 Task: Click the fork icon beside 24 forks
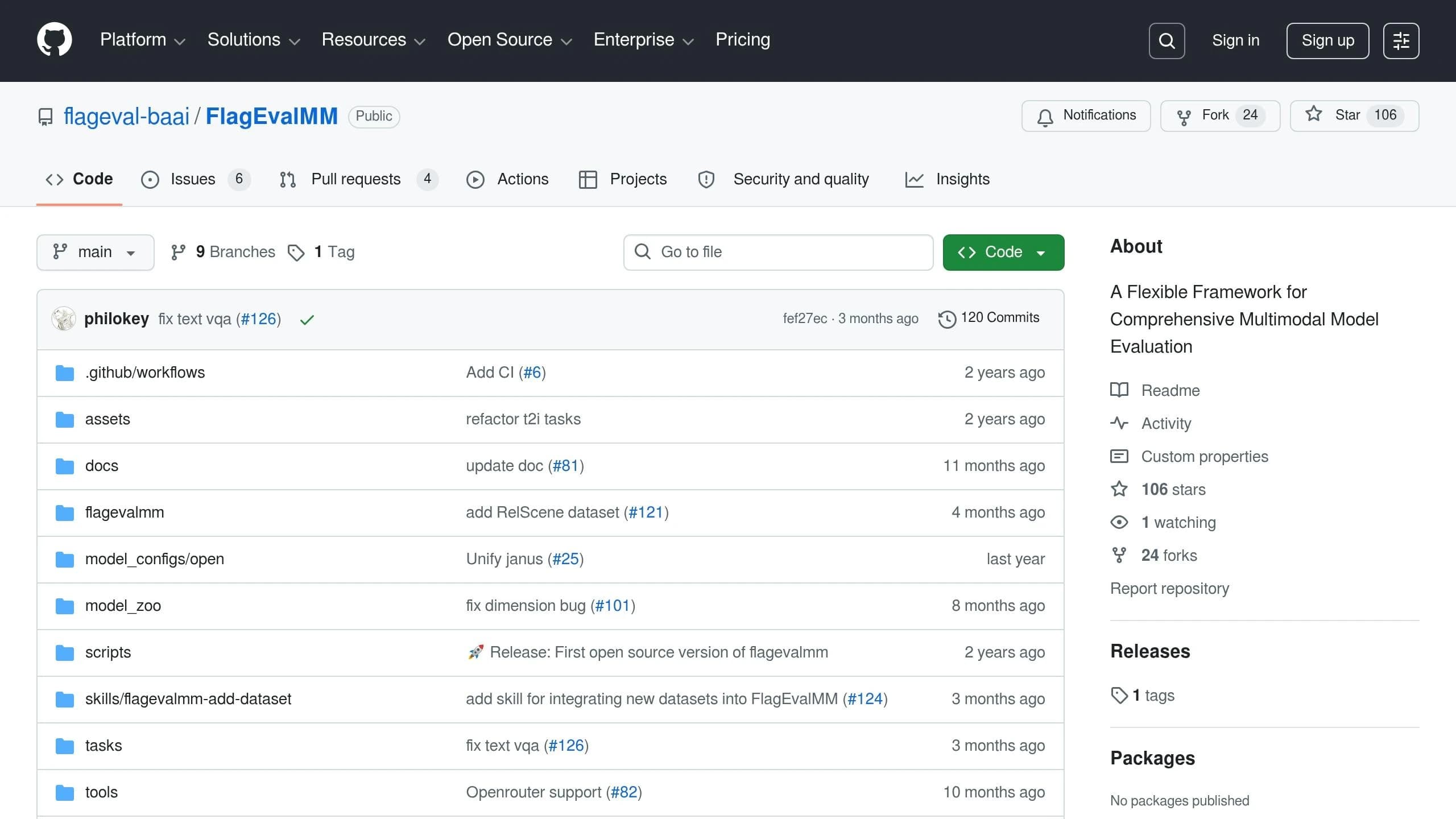(1119, 555)
